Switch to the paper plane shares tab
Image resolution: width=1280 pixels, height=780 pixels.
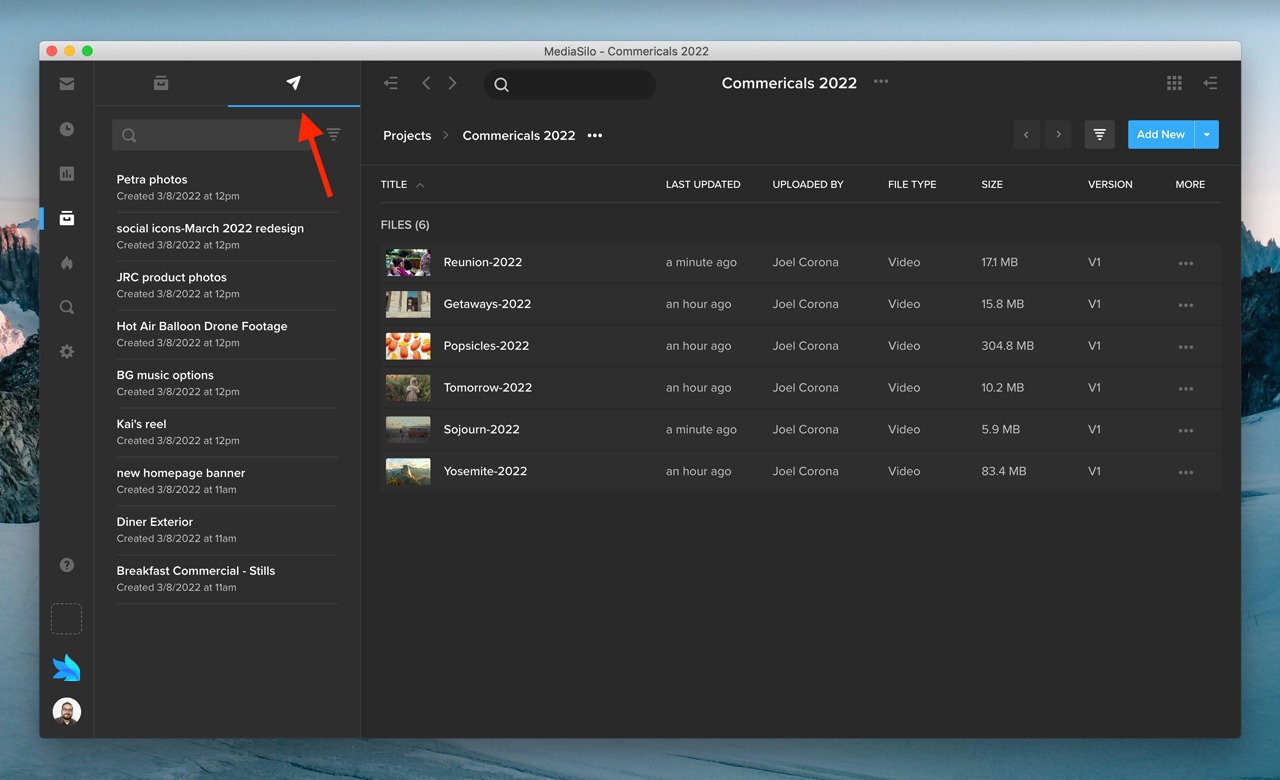294,83
